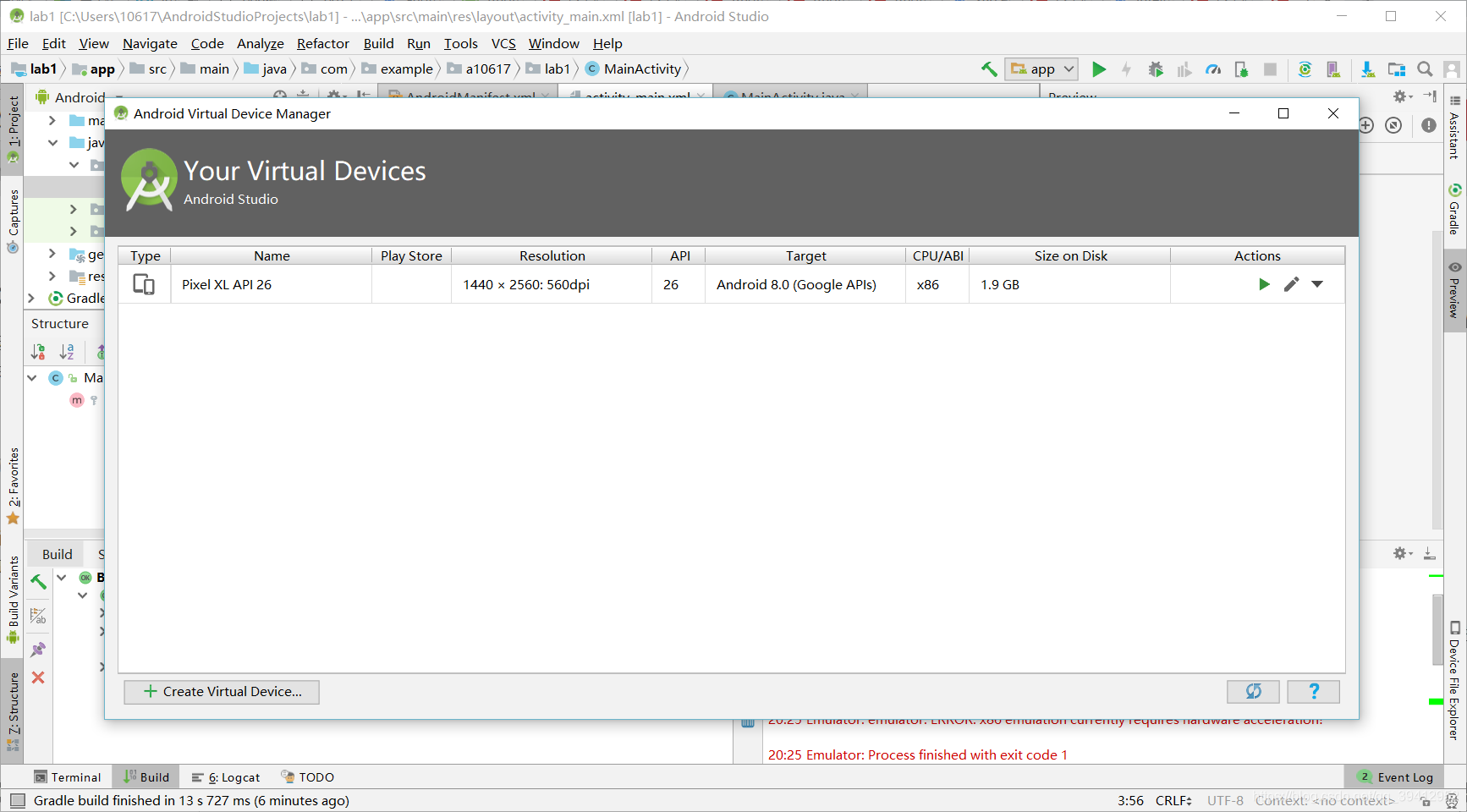Click Apply Changes lightning icon
This screenshot has width=1467, height=812.
coord(1127,69)
